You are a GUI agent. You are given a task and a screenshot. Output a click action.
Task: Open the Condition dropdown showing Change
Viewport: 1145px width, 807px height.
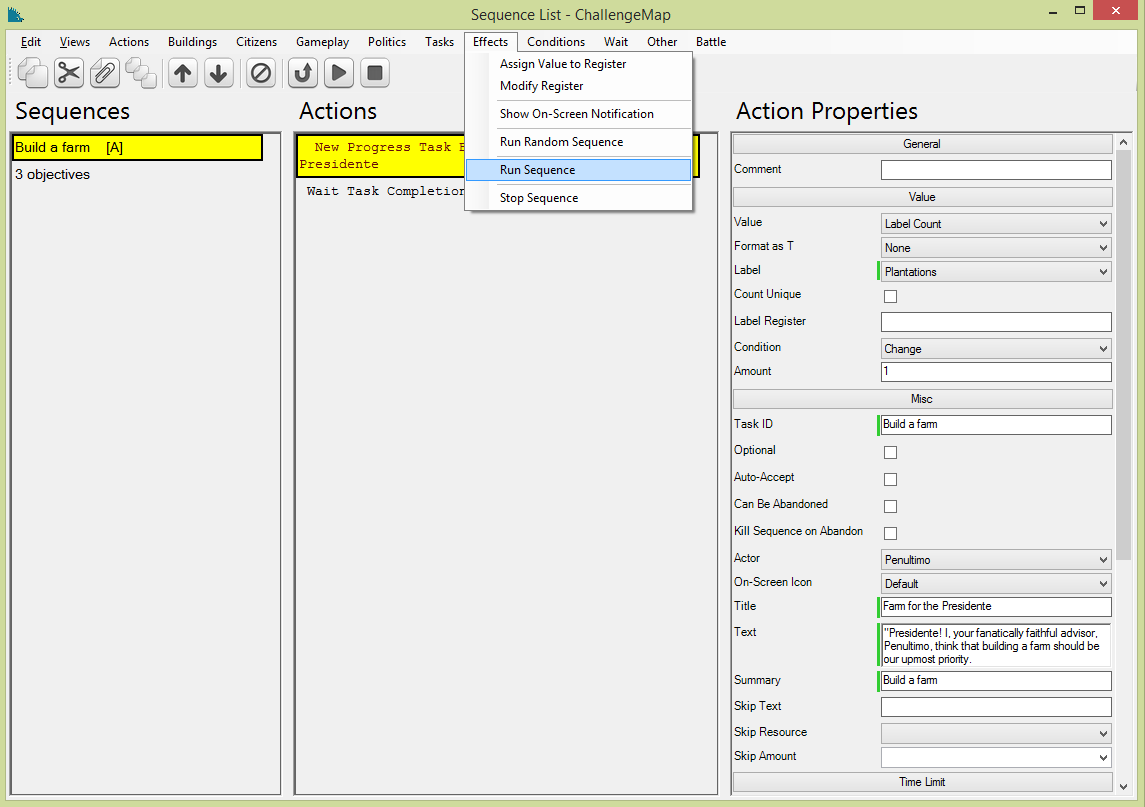point(996,349)
